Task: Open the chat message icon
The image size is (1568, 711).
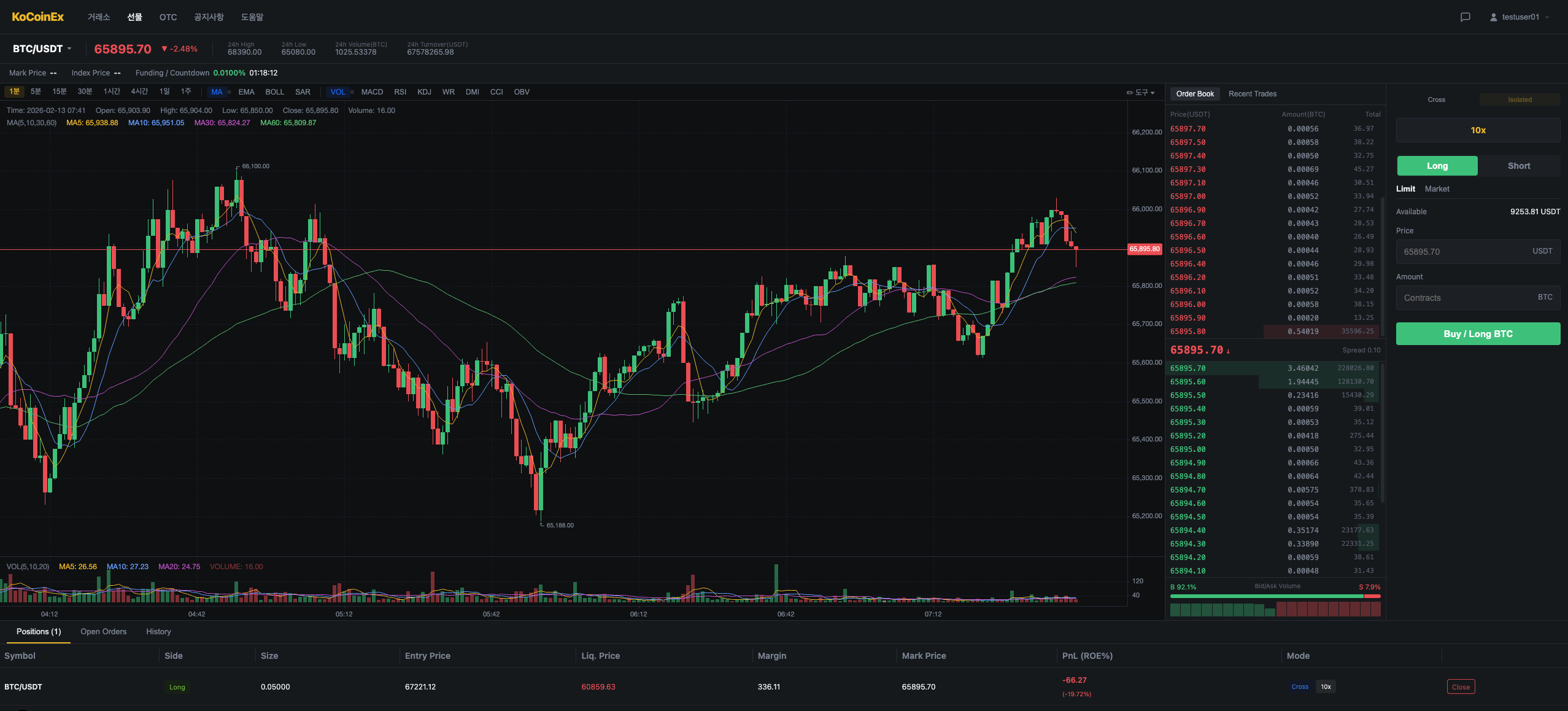Action: click(x=1465, y=17)
